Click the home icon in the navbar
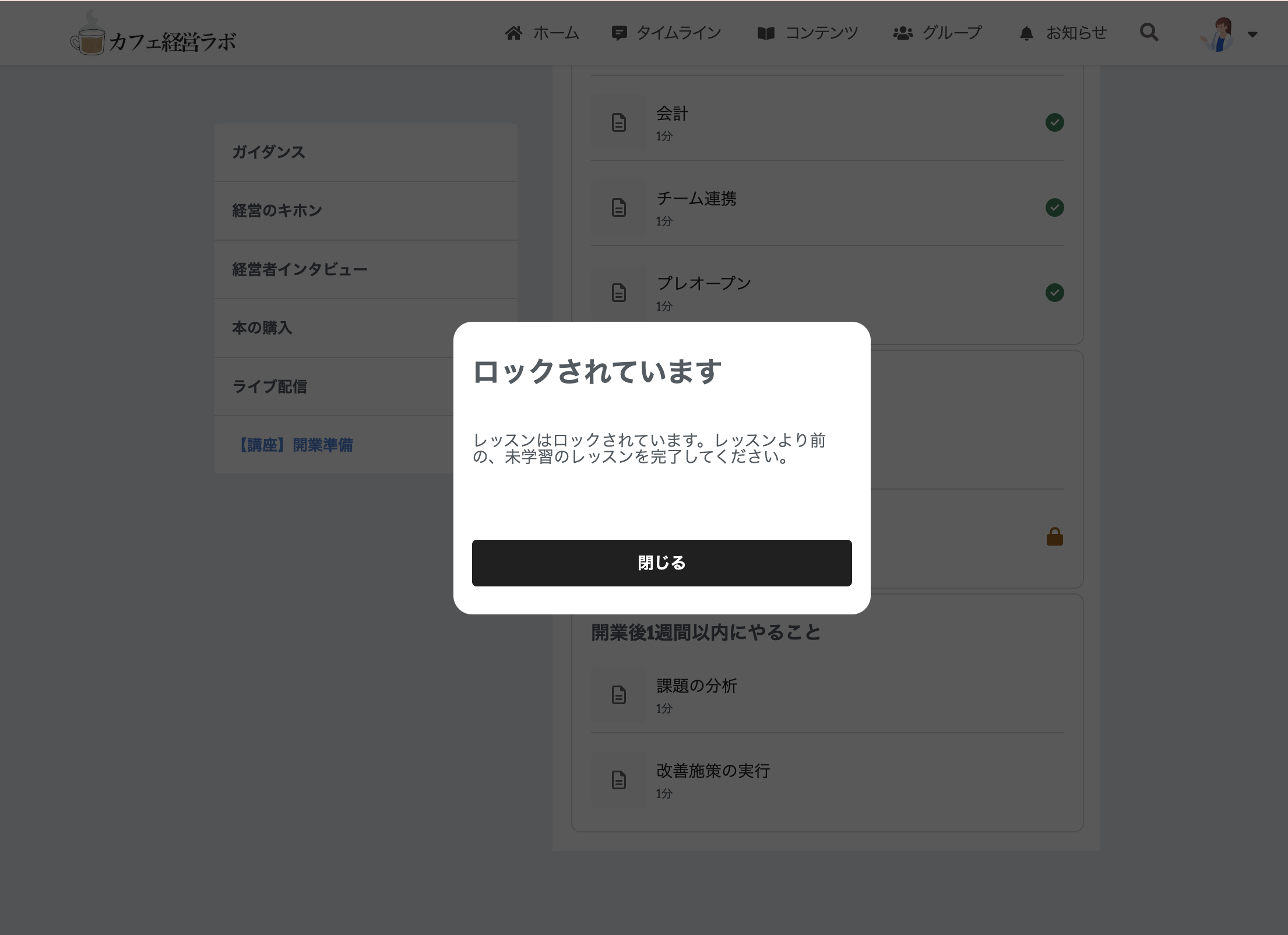The height and width of the screenshot is (935, 1288). [x=513, y=33]
